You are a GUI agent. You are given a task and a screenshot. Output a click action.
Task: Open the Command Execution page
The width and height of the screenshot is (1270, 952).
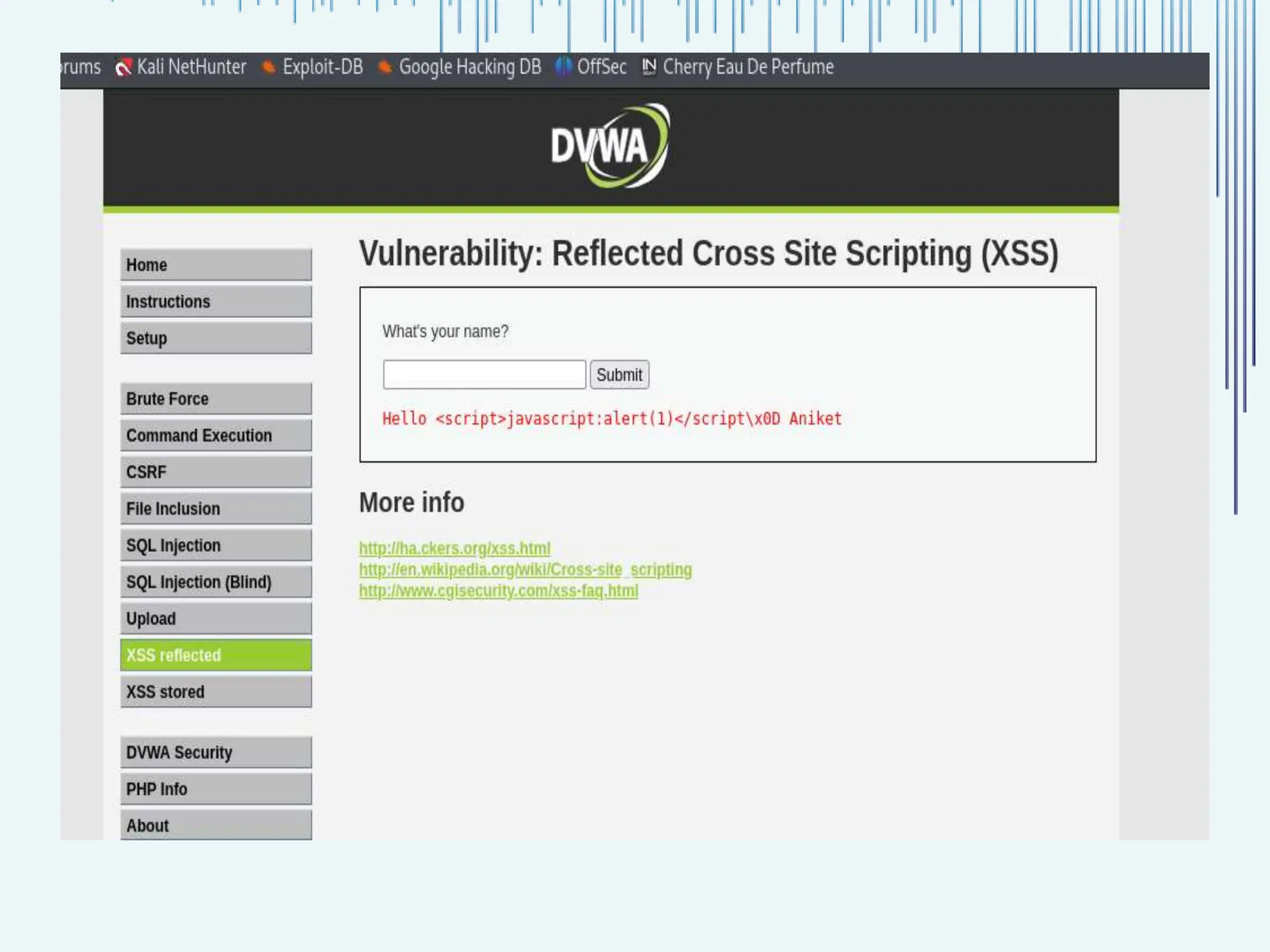[x=216, y=436]
